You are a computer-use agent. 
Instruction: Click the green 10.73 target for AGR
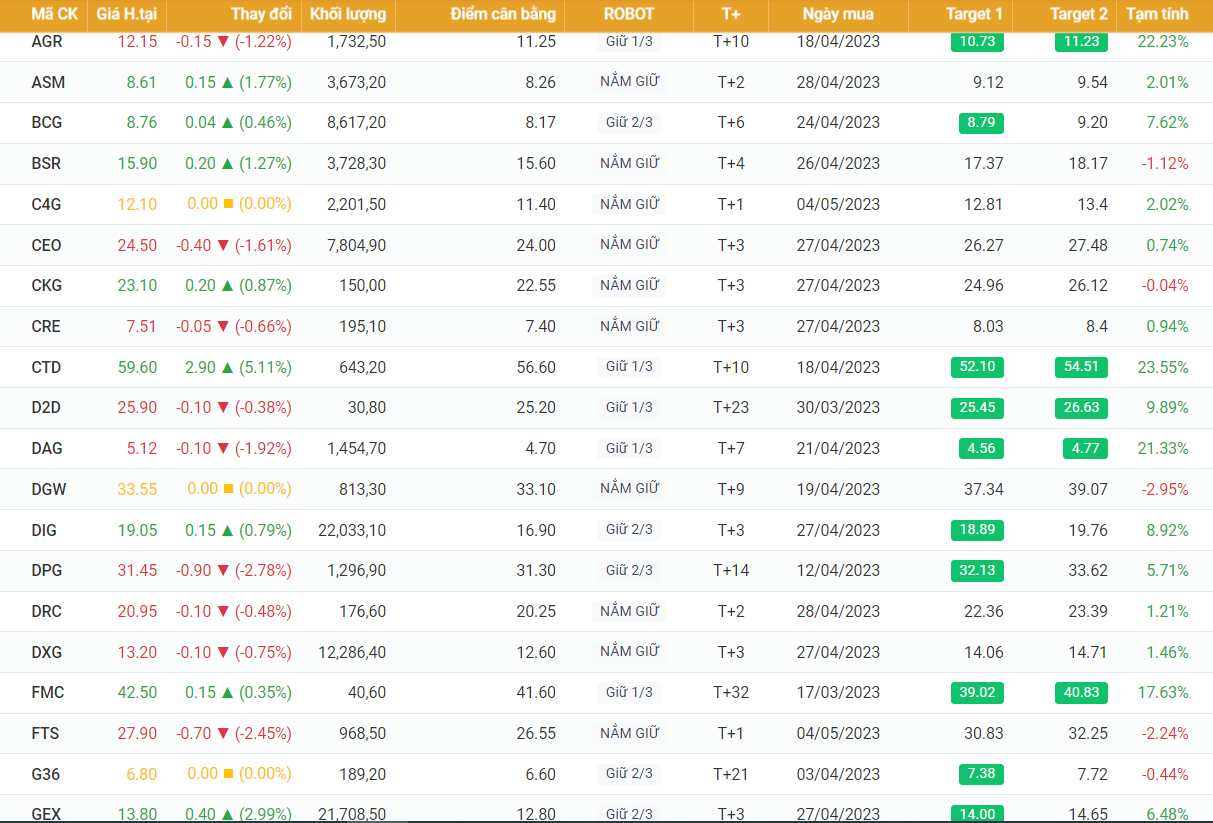click(977, 41)
